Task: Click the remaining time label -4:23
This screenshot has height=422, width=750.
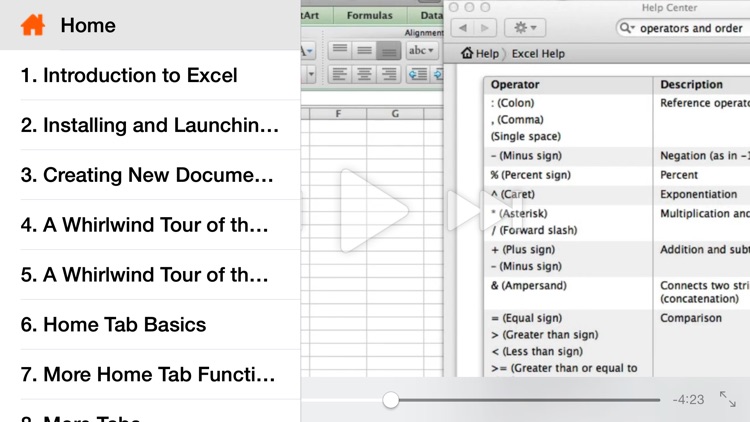Action: [x=688, y=400]
